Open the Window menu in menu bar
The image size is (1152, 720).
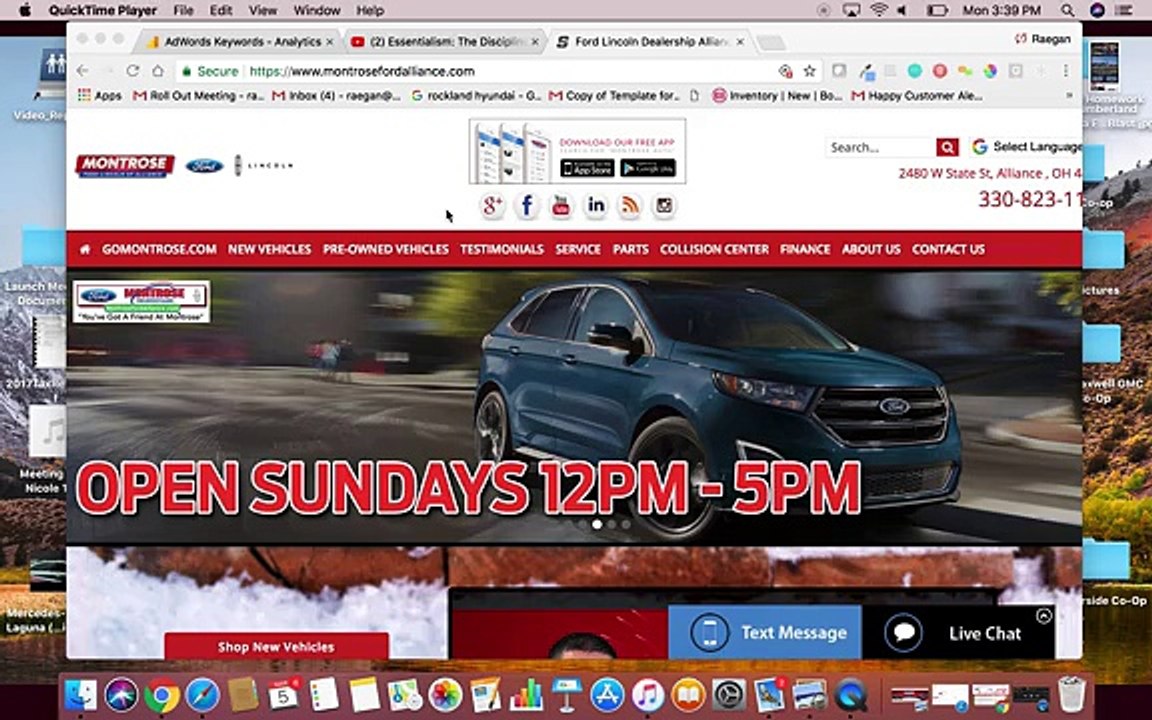pyautogui.click(x=317, y=10)
